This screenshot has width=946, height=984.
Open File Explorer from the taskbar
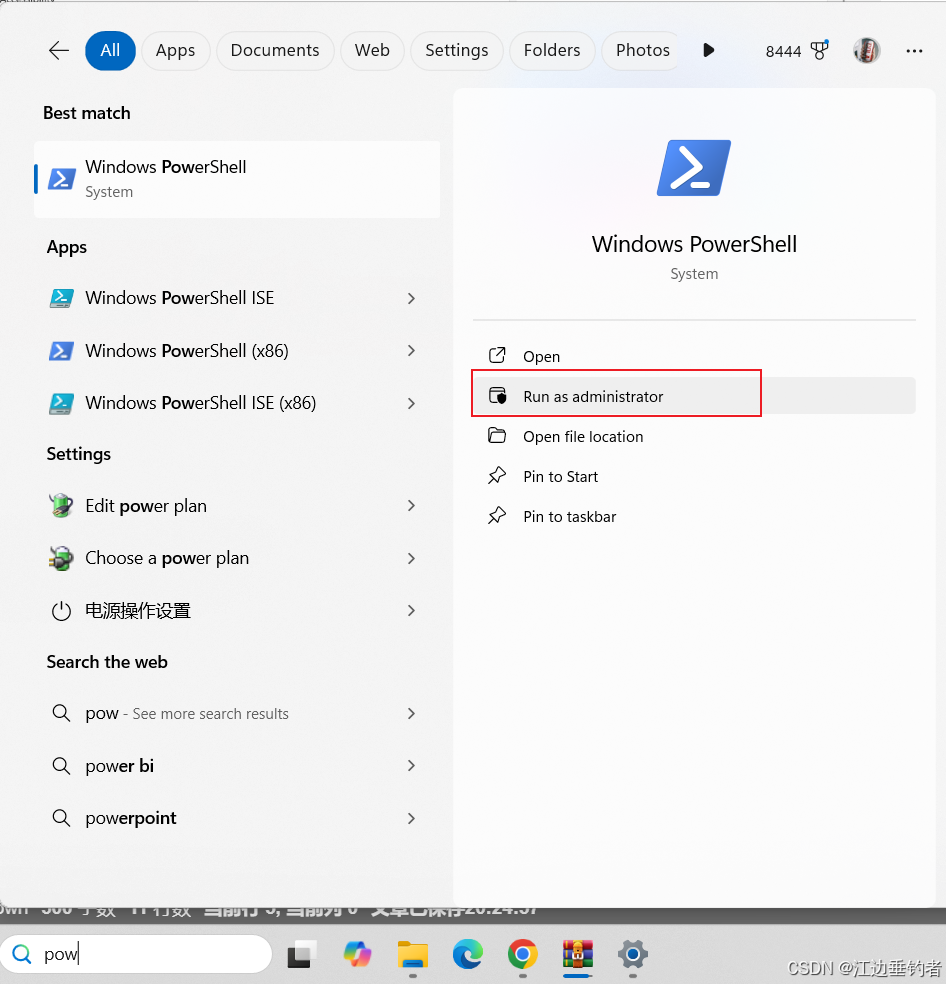click(412, 954)
